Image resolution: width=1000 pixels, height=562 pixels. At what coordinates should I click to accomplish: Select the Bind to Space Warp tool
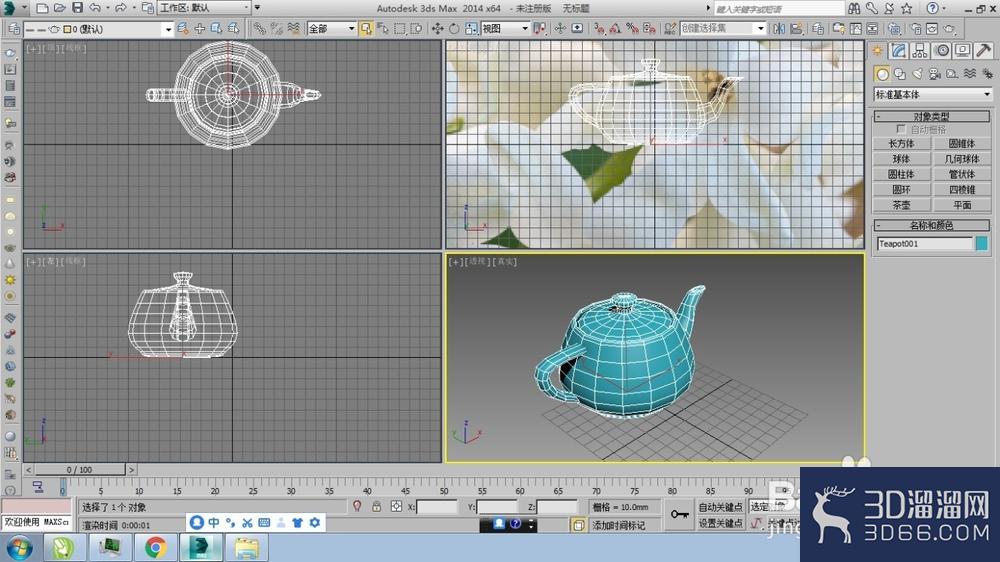pyautogui.click(x=293, y=29)
